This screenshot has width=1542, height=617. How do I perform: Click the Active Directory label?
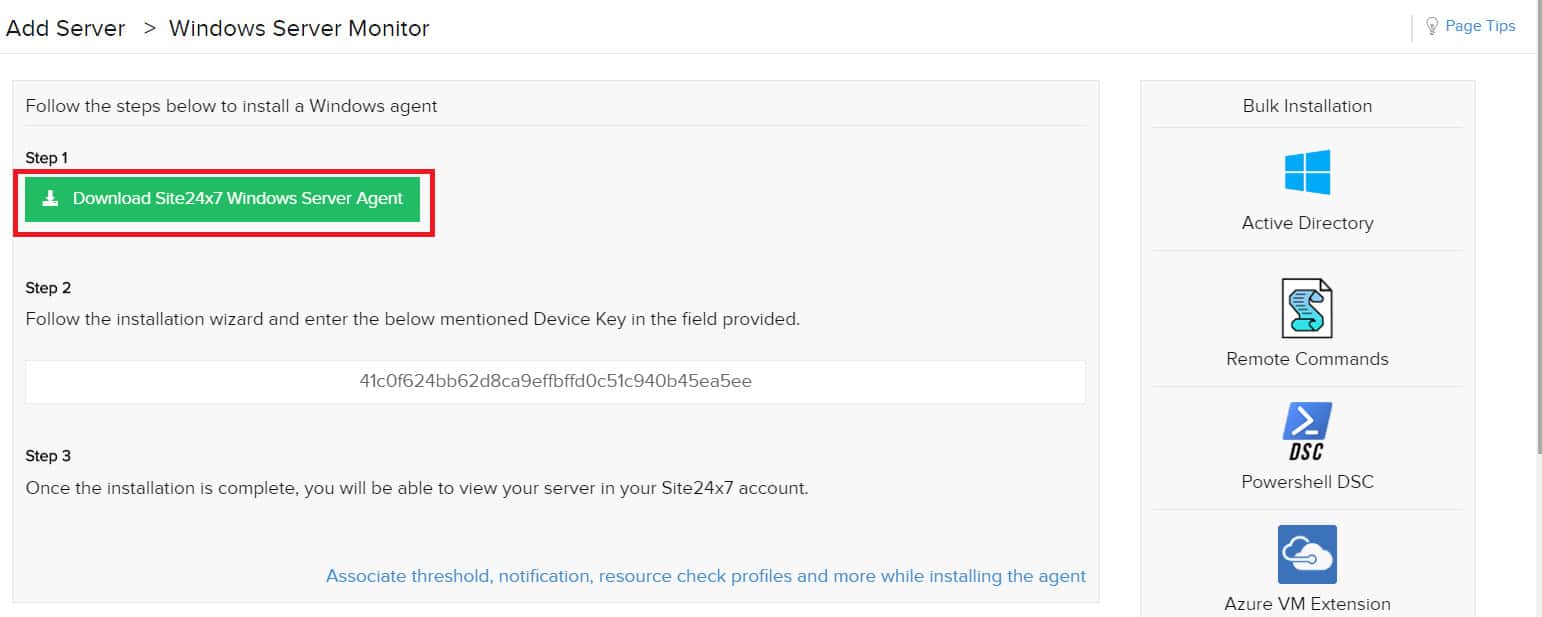click(x=1307, y=223)
